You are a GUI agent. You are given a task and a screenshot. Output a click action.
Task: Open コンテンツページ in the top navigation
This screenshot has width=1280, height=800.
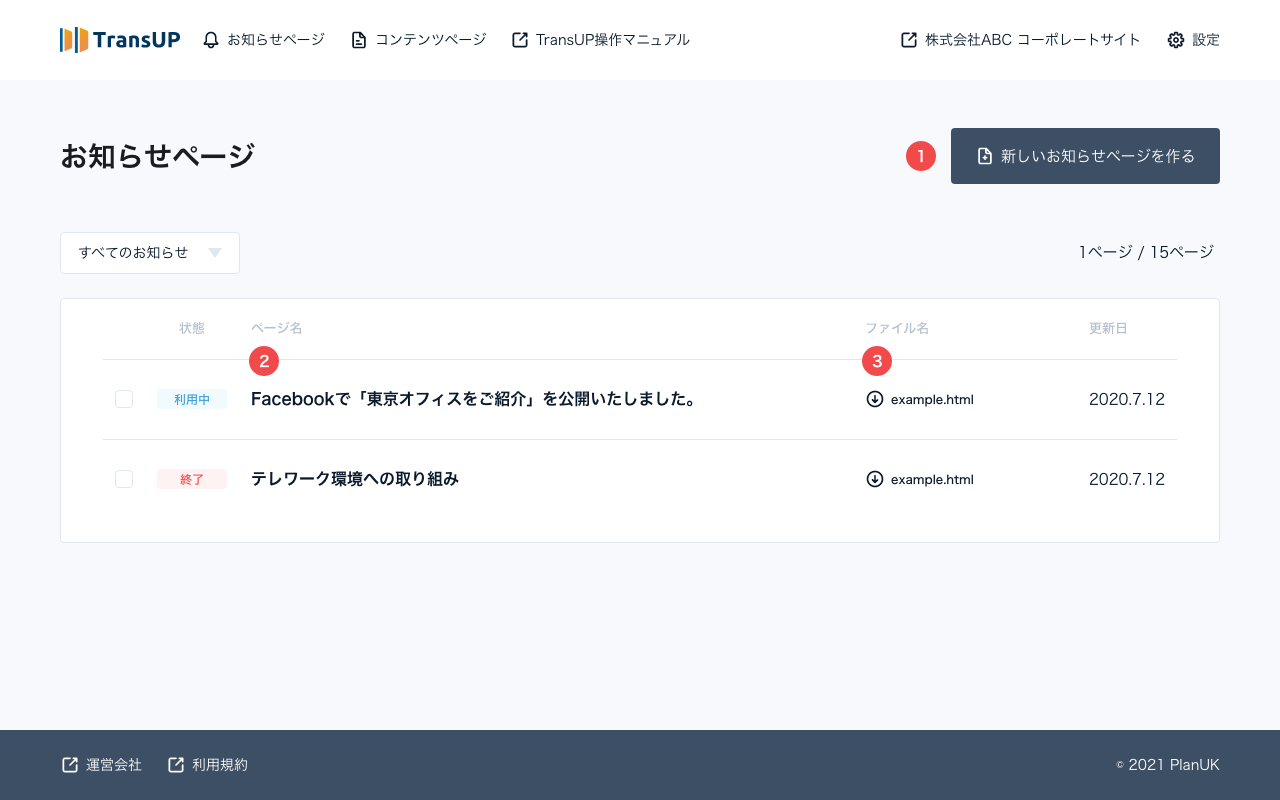(419, 40)
